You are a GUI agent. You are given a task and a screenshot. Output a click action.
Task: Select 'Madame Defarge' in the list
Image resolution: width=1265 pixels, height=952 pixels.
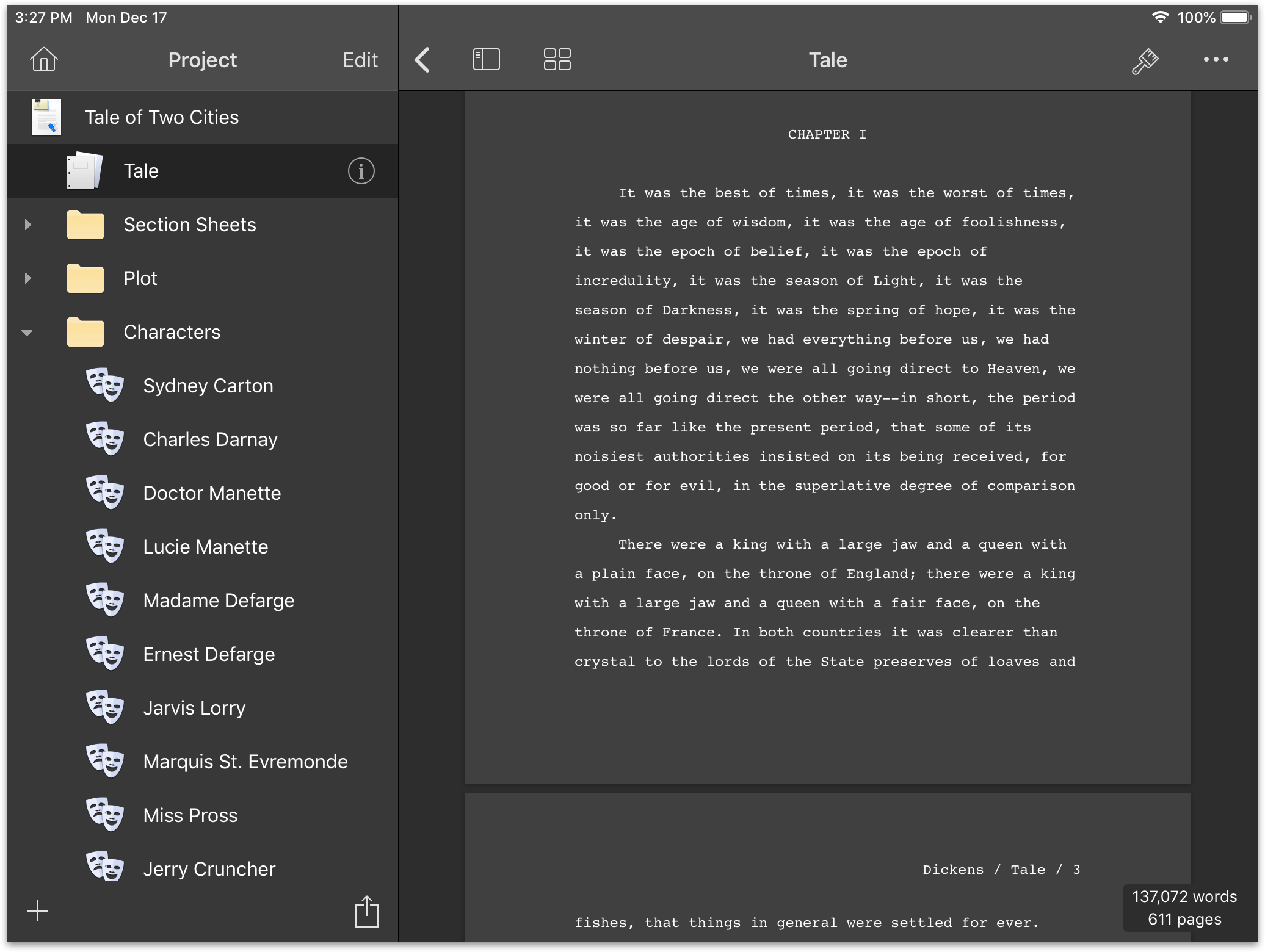219,600
